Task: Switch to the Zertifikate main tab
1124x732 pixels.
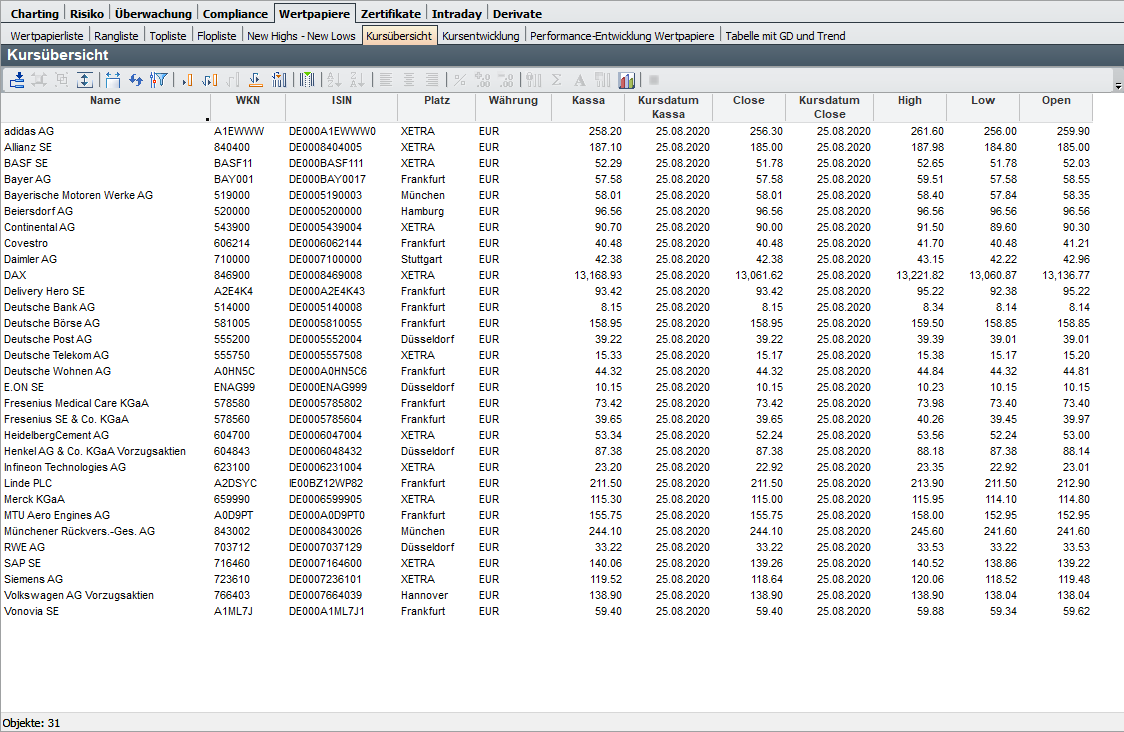Action: coord(391,14)
